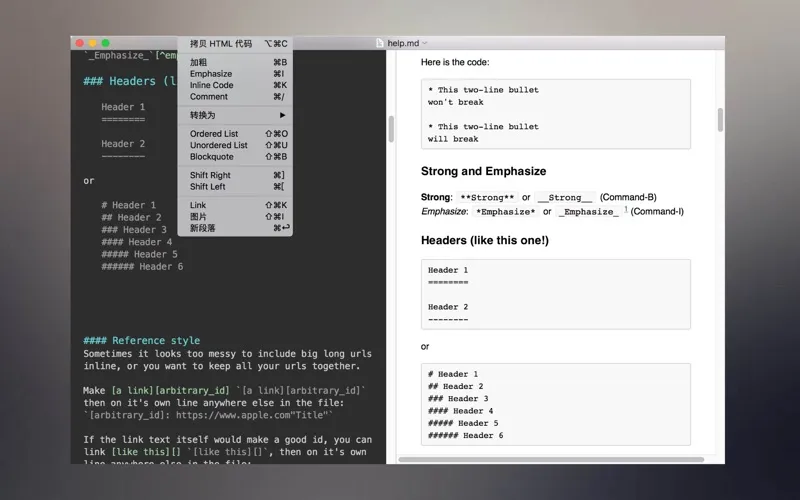Click the yellow minimize window button

coord(92,43)
